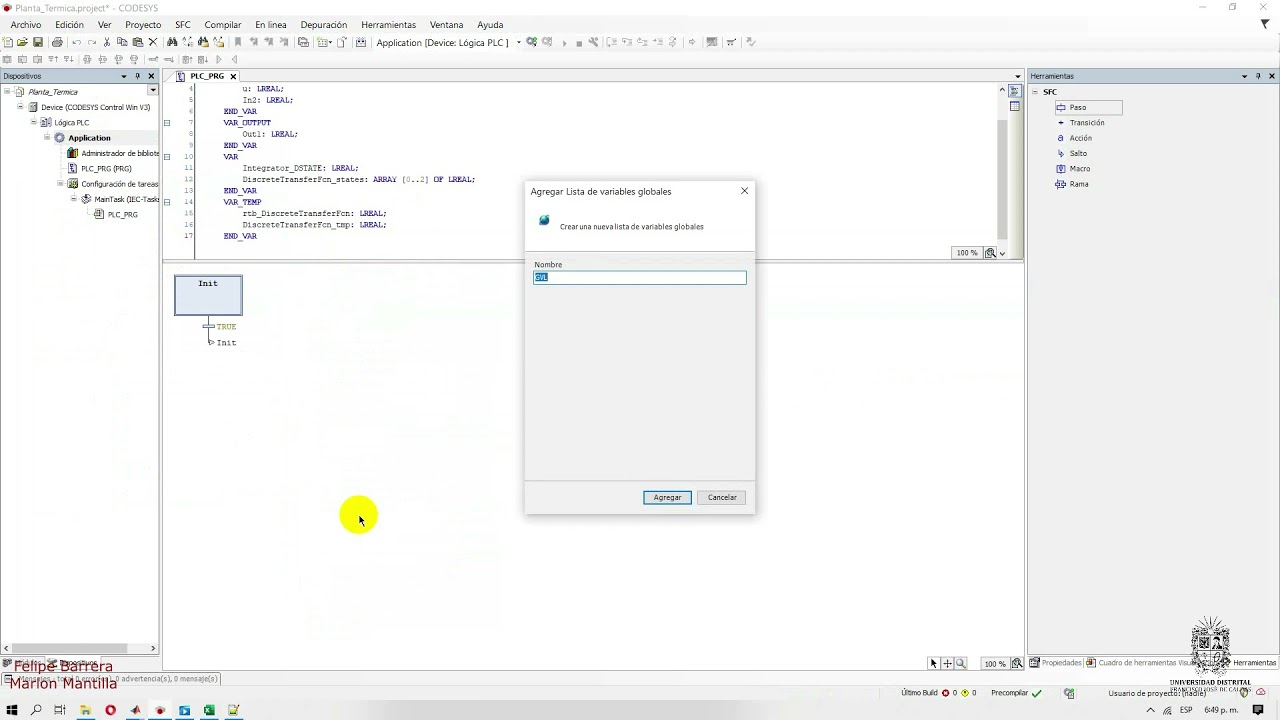Click the magnifier zoom tool below editor
Image resolution: width=1280 pixels, height=720 pixels.
(x=961, y=663)
